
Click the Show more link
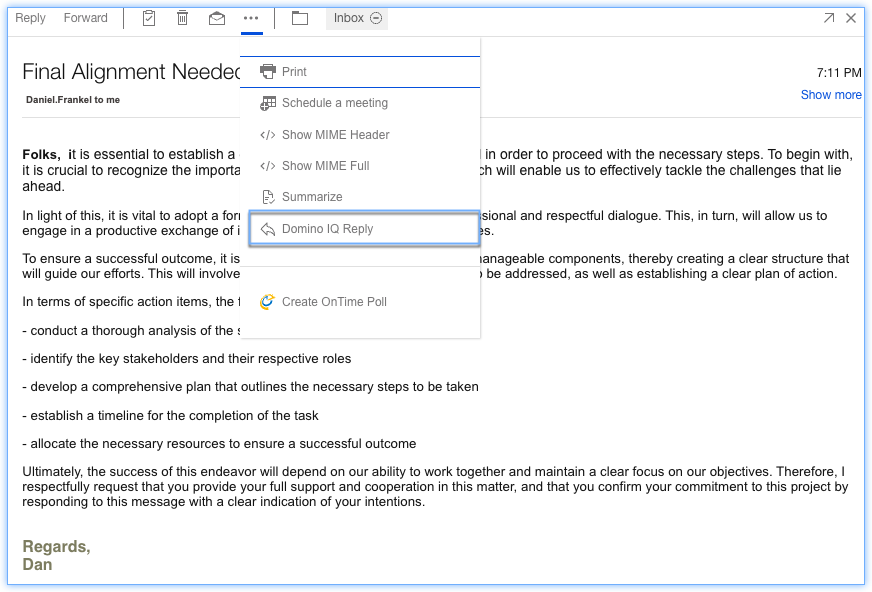[831, 95]
